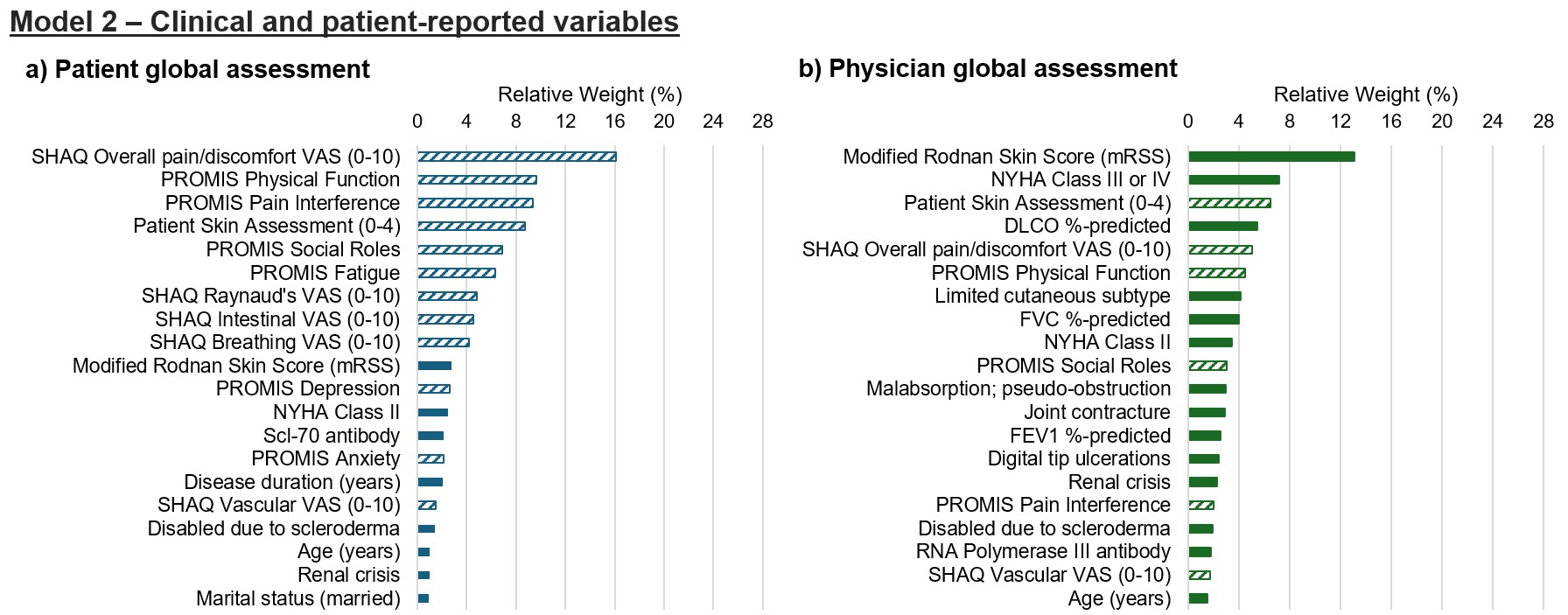Click the DLCO %-predicted label
The image size is (1568, 615).
[x=1087, y=226]
